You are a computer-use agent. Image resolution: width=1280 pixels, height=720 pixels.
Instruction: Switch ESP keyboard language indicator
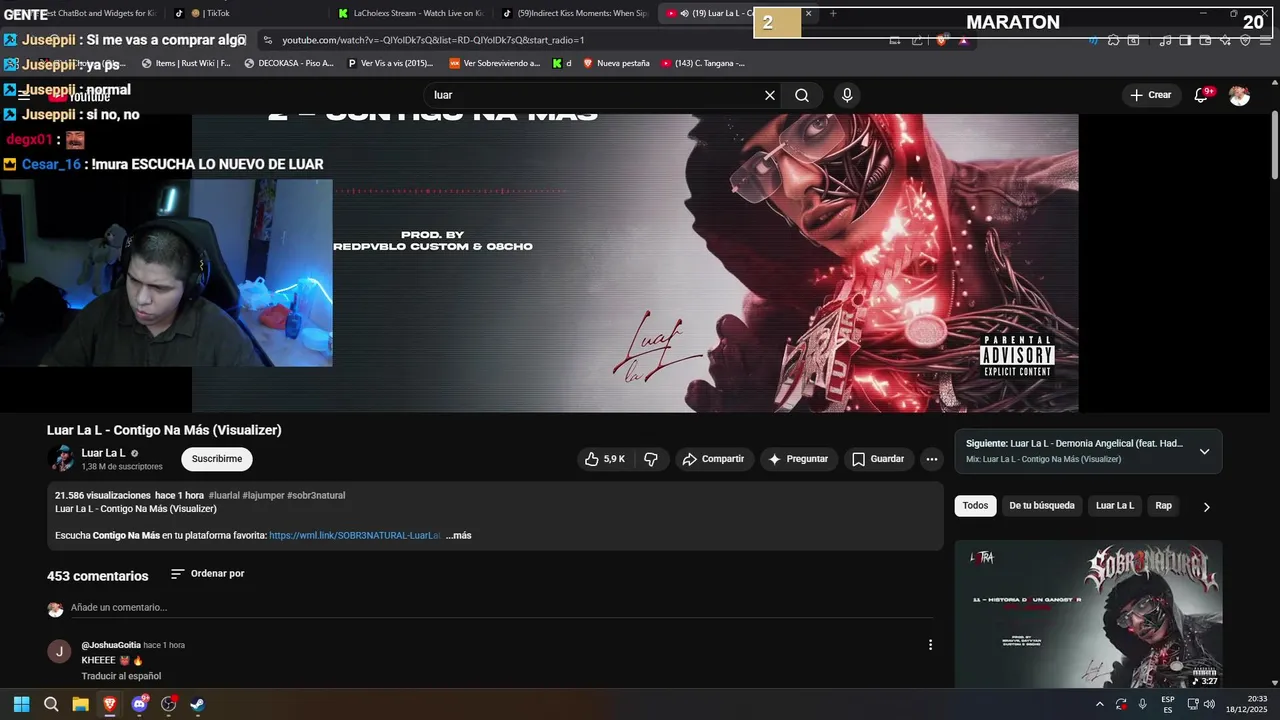tap(1167, 704)
